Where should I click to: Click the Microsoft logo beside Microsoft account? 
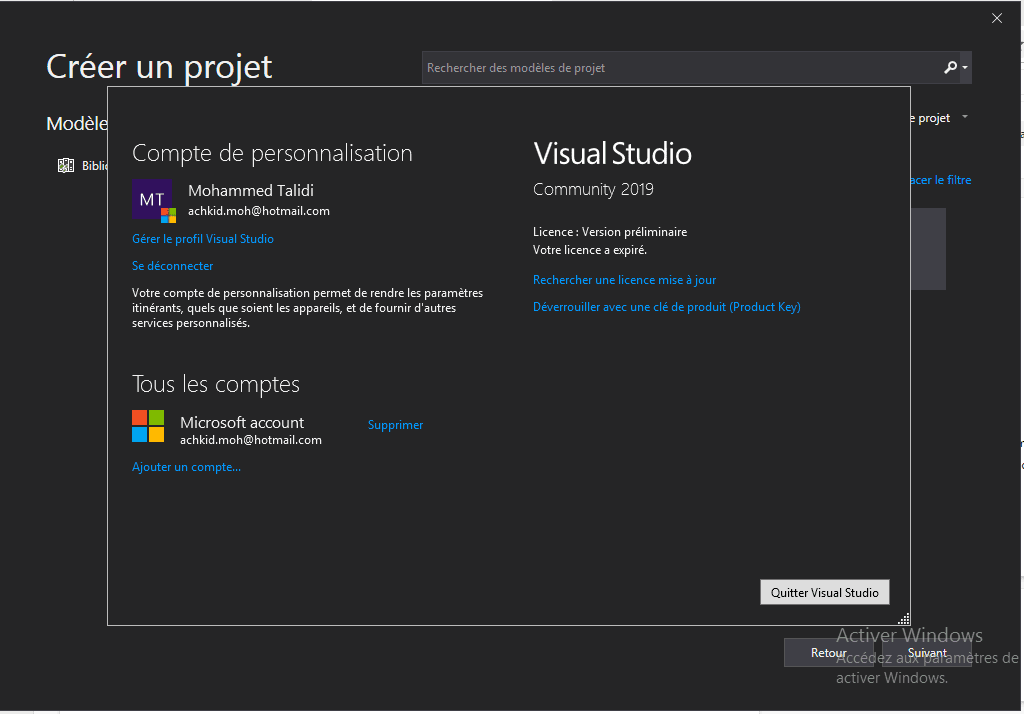[148, 426]
